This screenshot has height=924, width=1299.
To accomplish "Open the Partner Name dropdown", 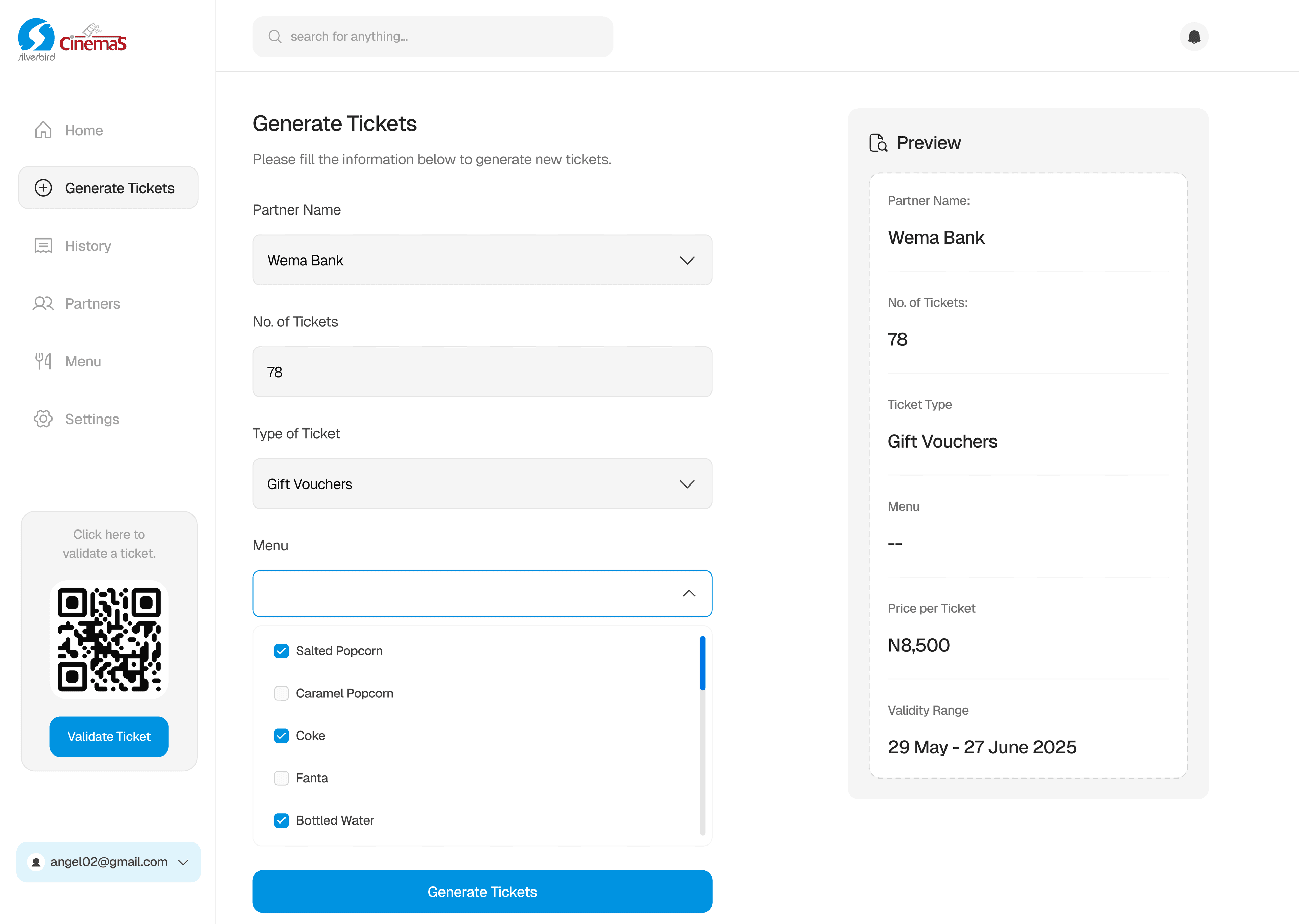I will pos(482,260).
